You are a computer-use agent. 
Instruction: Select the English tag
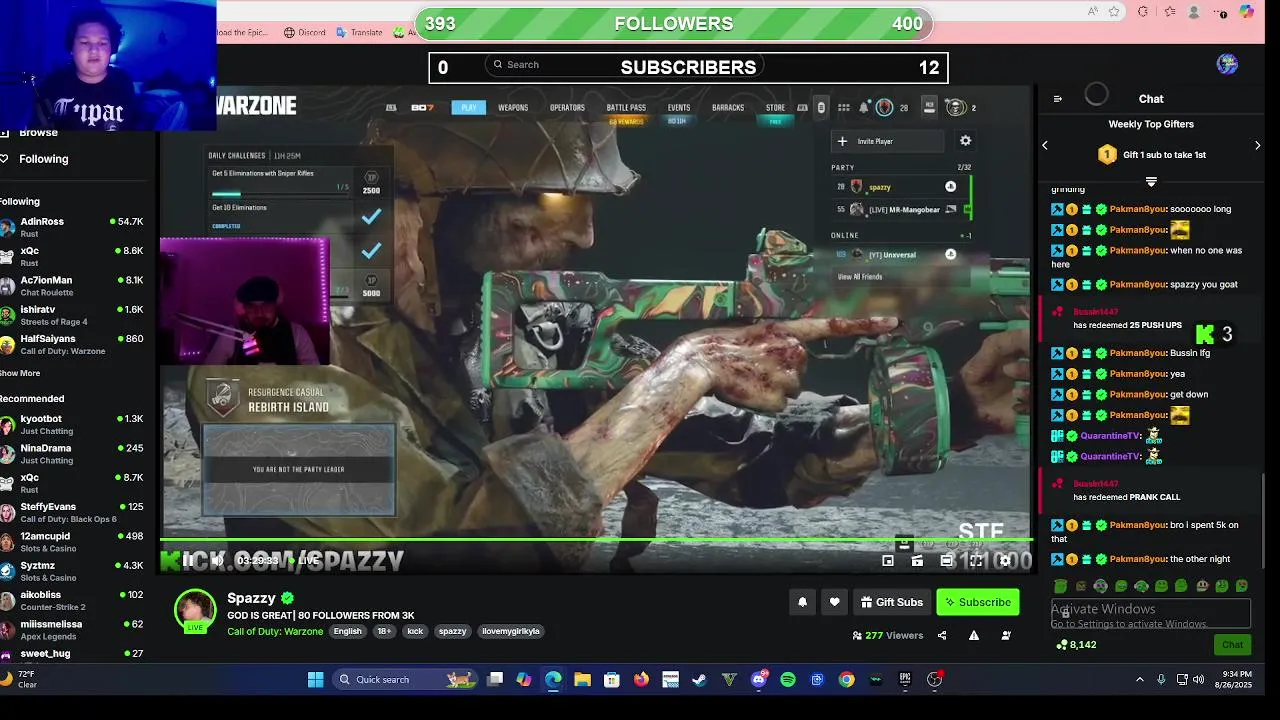click(x=348, y=631)
